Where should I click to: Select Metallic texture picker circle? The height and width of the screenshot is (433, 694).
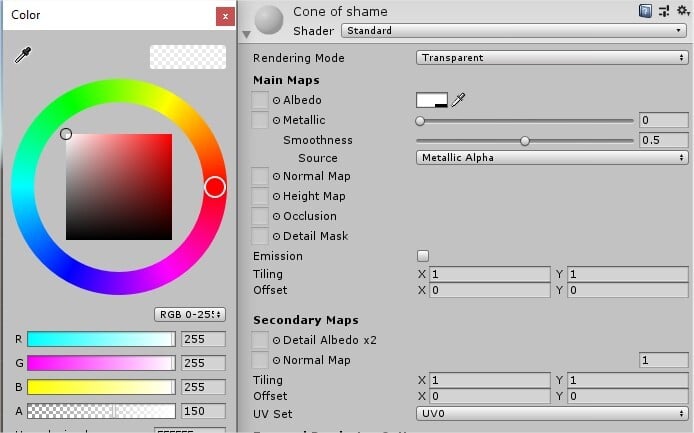tap(276, 120)
